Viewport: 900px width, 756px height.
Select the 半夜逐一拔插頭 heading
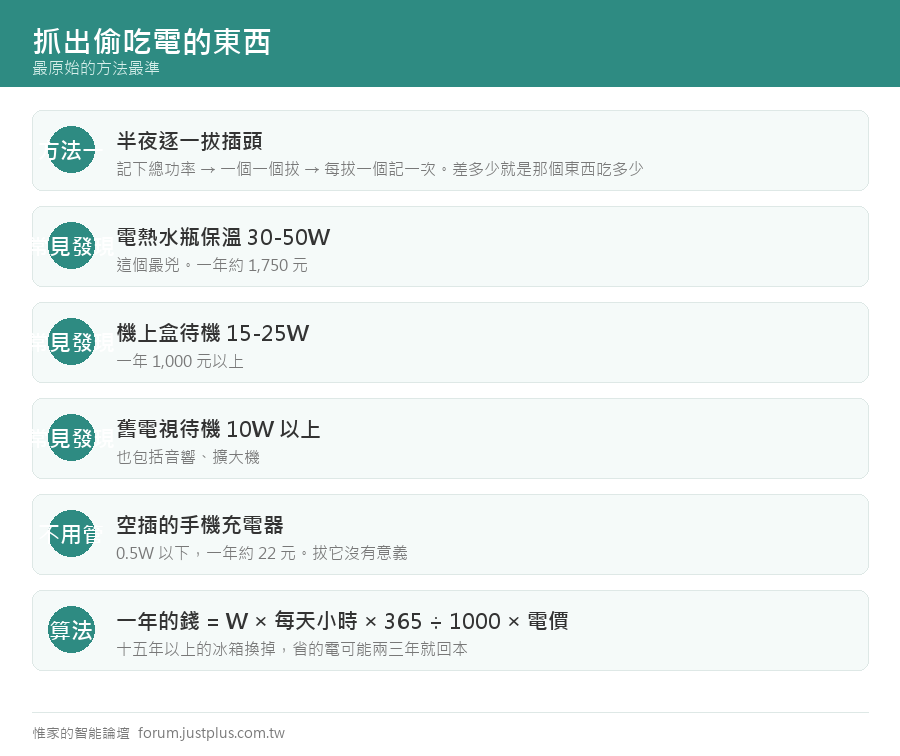point(189,141)
